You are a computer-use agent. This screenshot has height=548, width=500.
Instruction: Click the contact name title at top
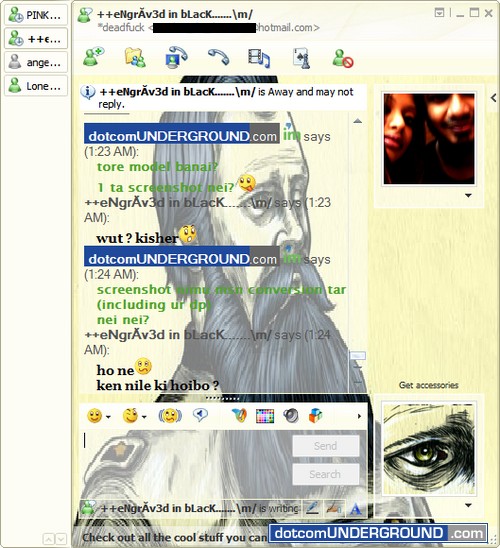175,14
